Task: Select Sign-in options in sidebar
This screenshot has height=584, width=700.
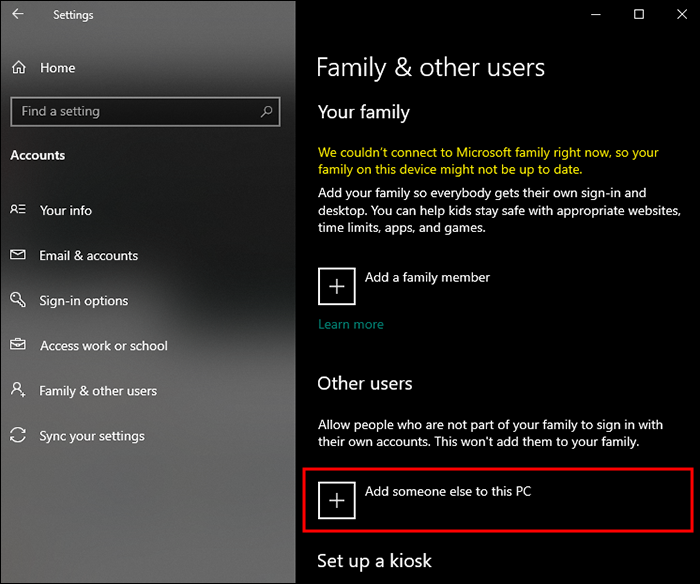Action: click(84, 300)
